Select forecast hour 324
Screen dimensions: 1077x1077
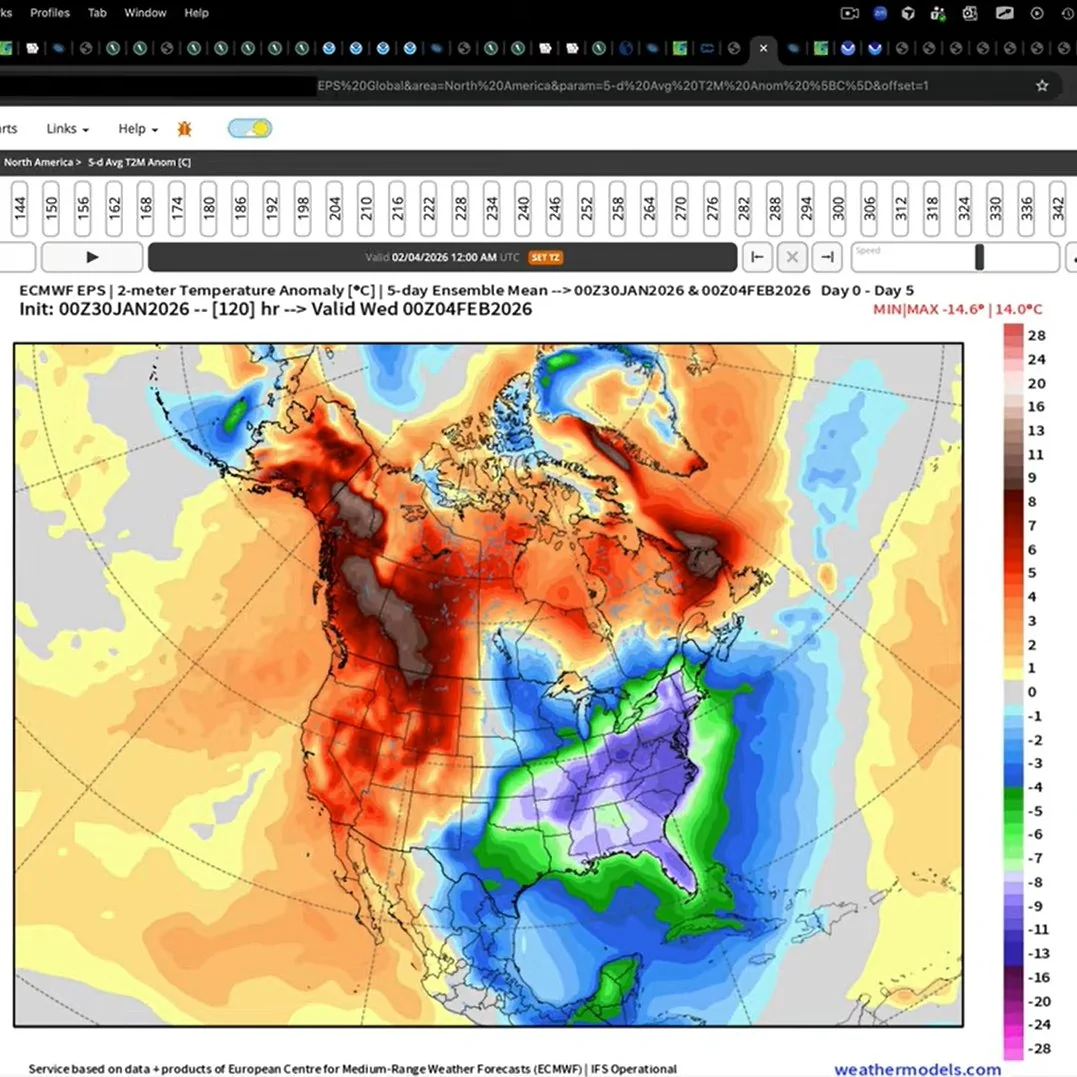[x=964, y=208]
